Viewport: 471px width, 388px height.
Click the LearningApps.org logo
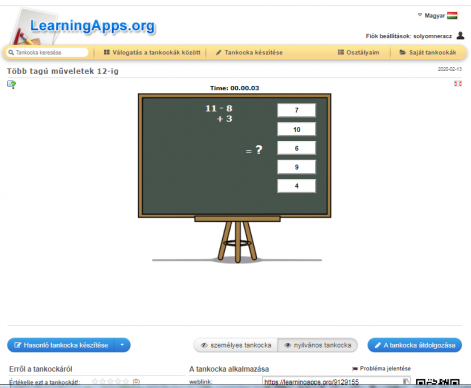[x=83, y=27]
